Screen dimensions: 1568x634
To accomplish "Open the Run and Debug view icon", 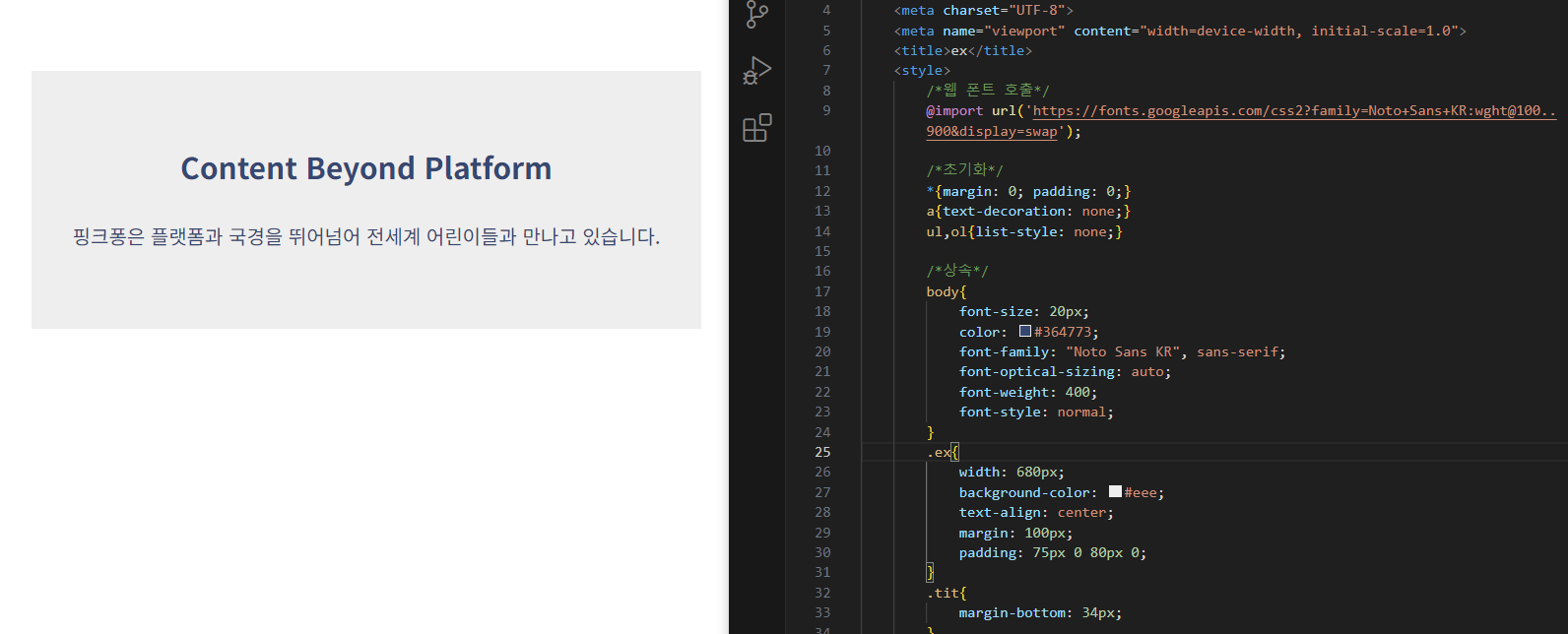I will click(756, 71).
